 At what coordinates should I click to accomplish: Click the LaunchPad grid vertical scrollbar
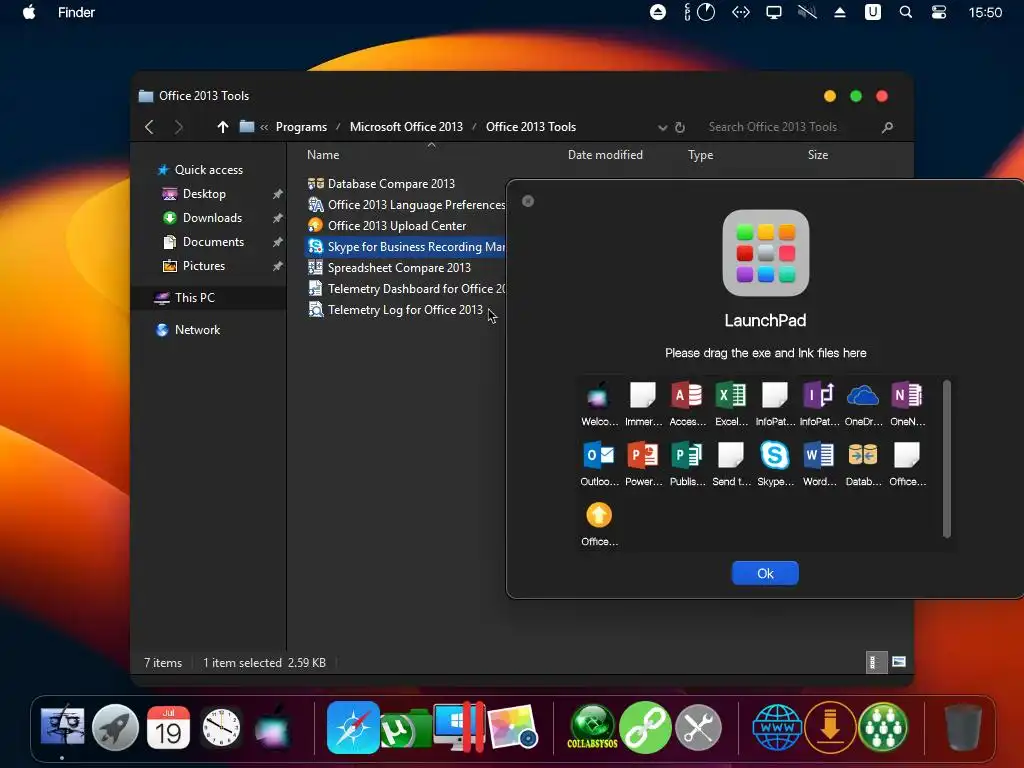coord(946,459)
